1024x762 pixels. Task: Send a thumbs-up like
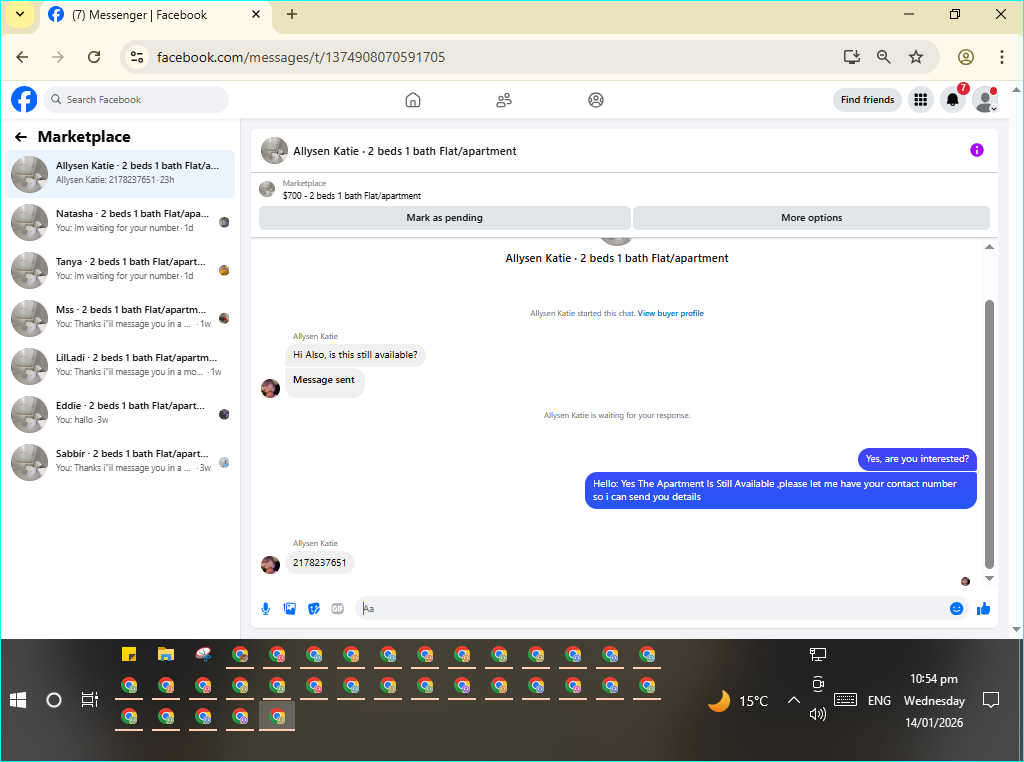984,609
